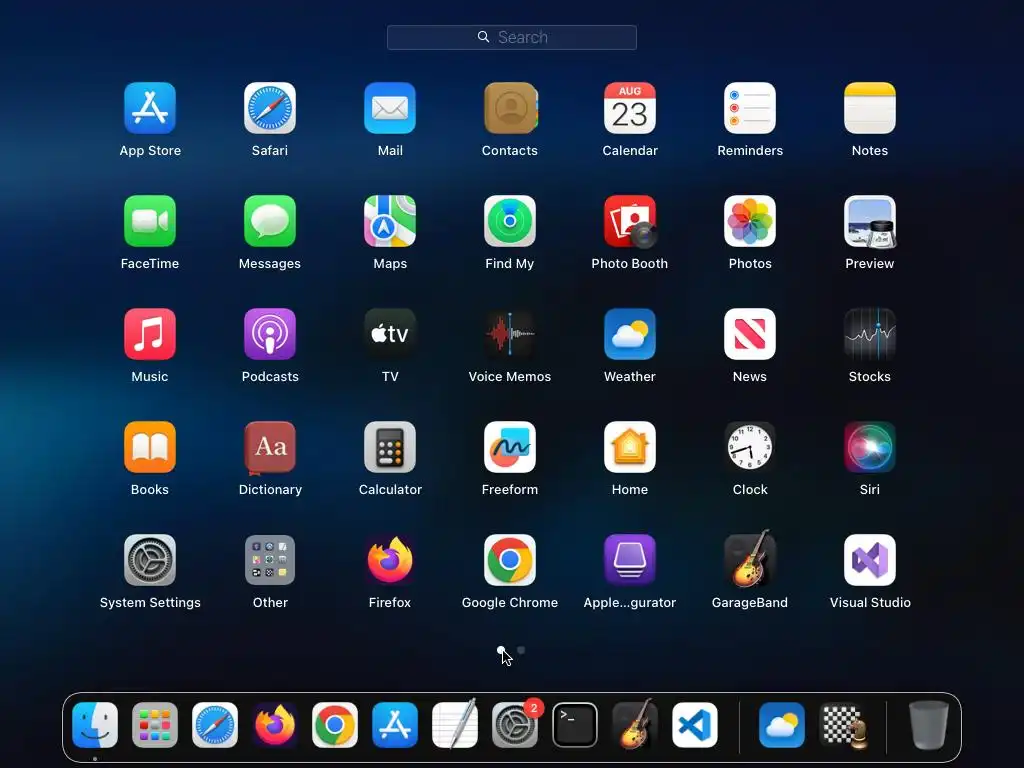Launch the Music app
The image size is (1024, 768).
point(150,334)
